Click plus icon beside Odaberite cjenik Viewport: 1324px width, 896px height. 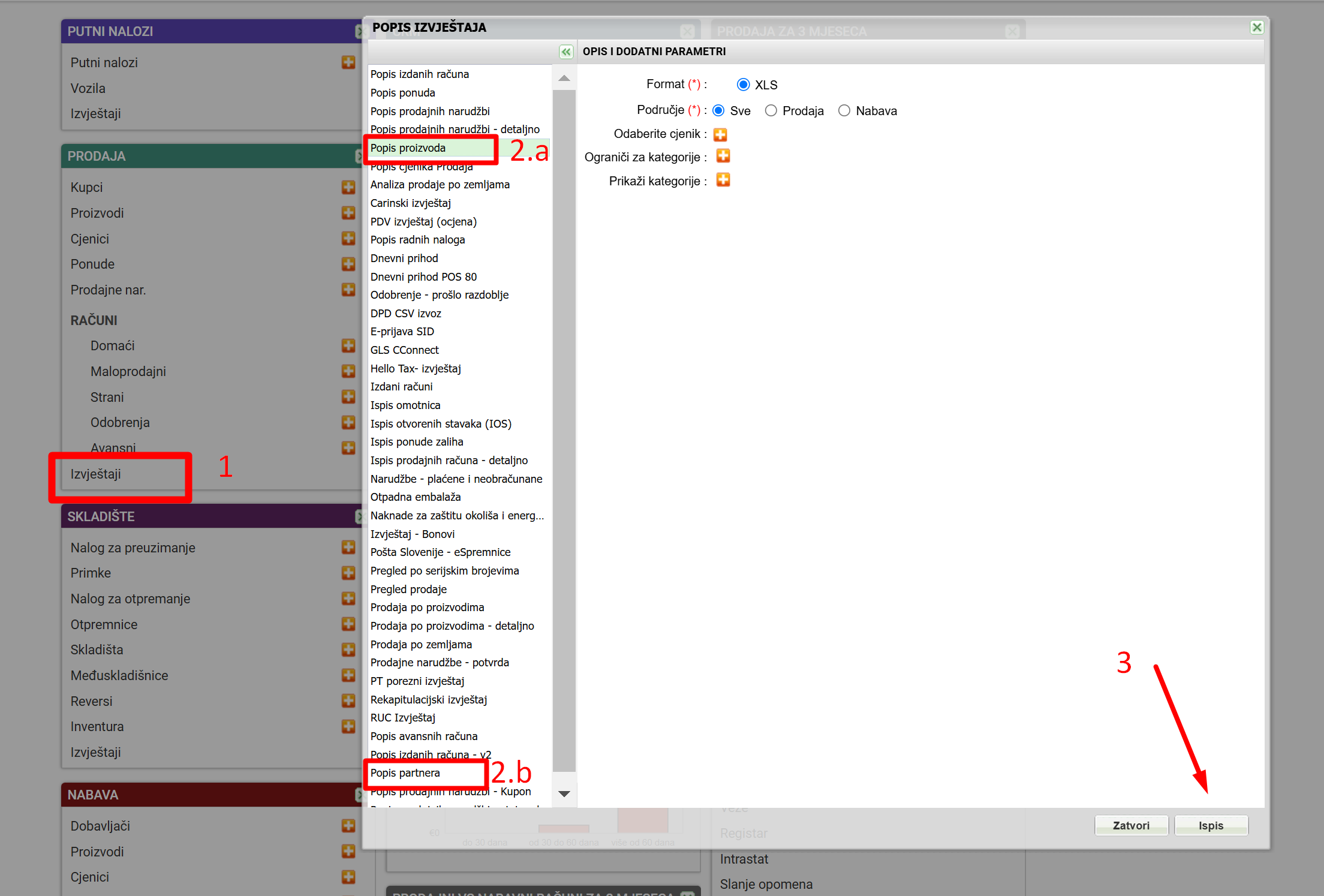(x=720, y=134)
